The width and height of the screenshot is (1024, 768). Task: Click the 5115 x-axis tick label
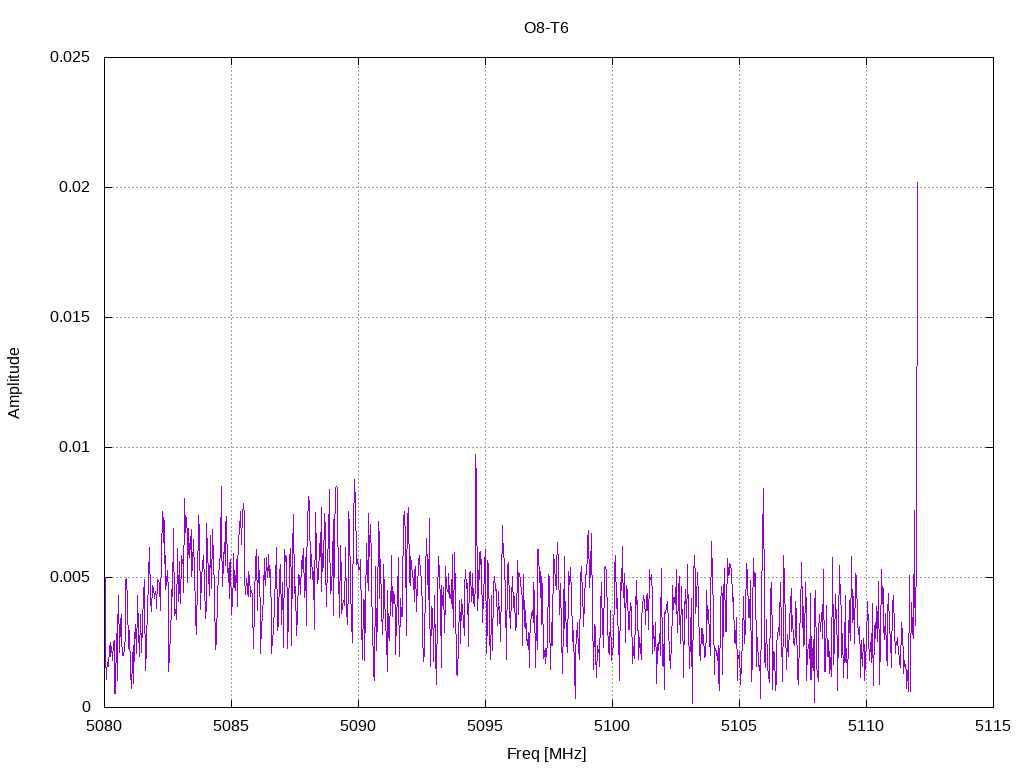point(993,726)
